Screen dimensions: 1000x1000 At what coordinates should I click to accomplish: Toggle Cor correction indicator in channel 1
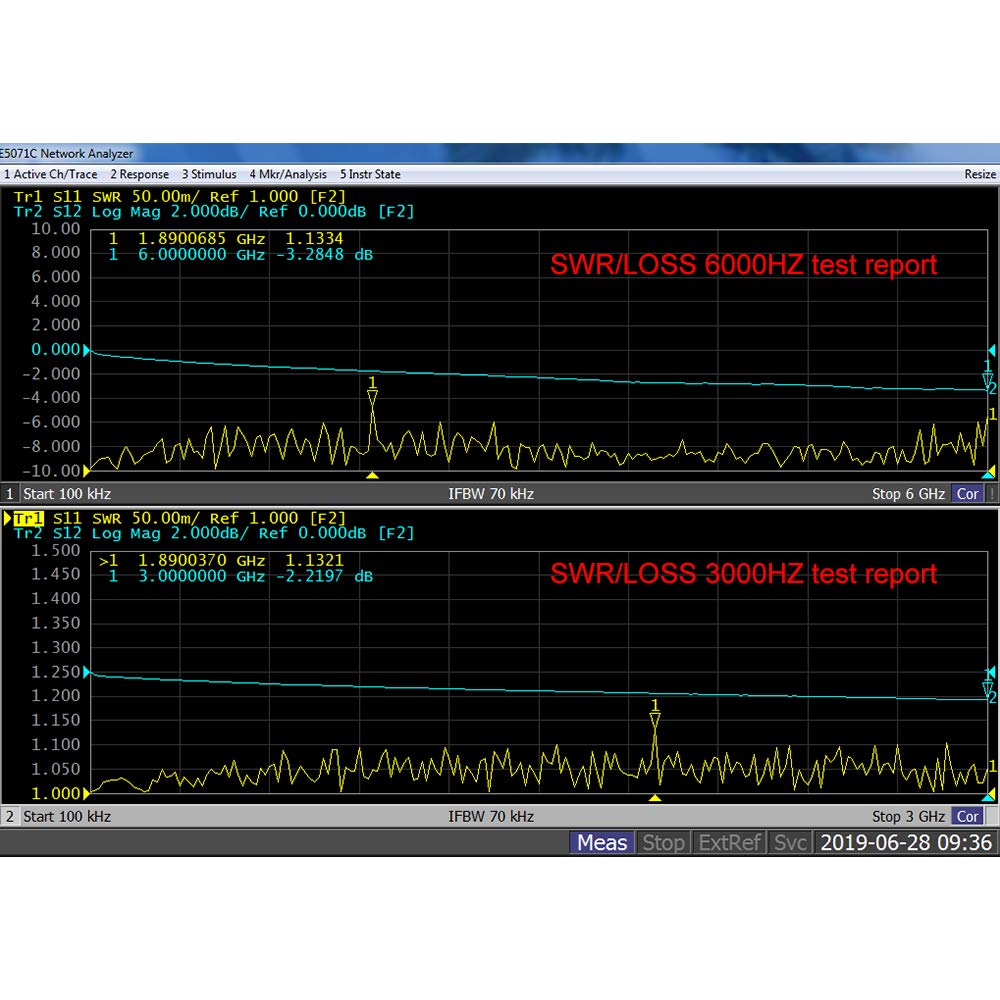[x=967, y=494]
